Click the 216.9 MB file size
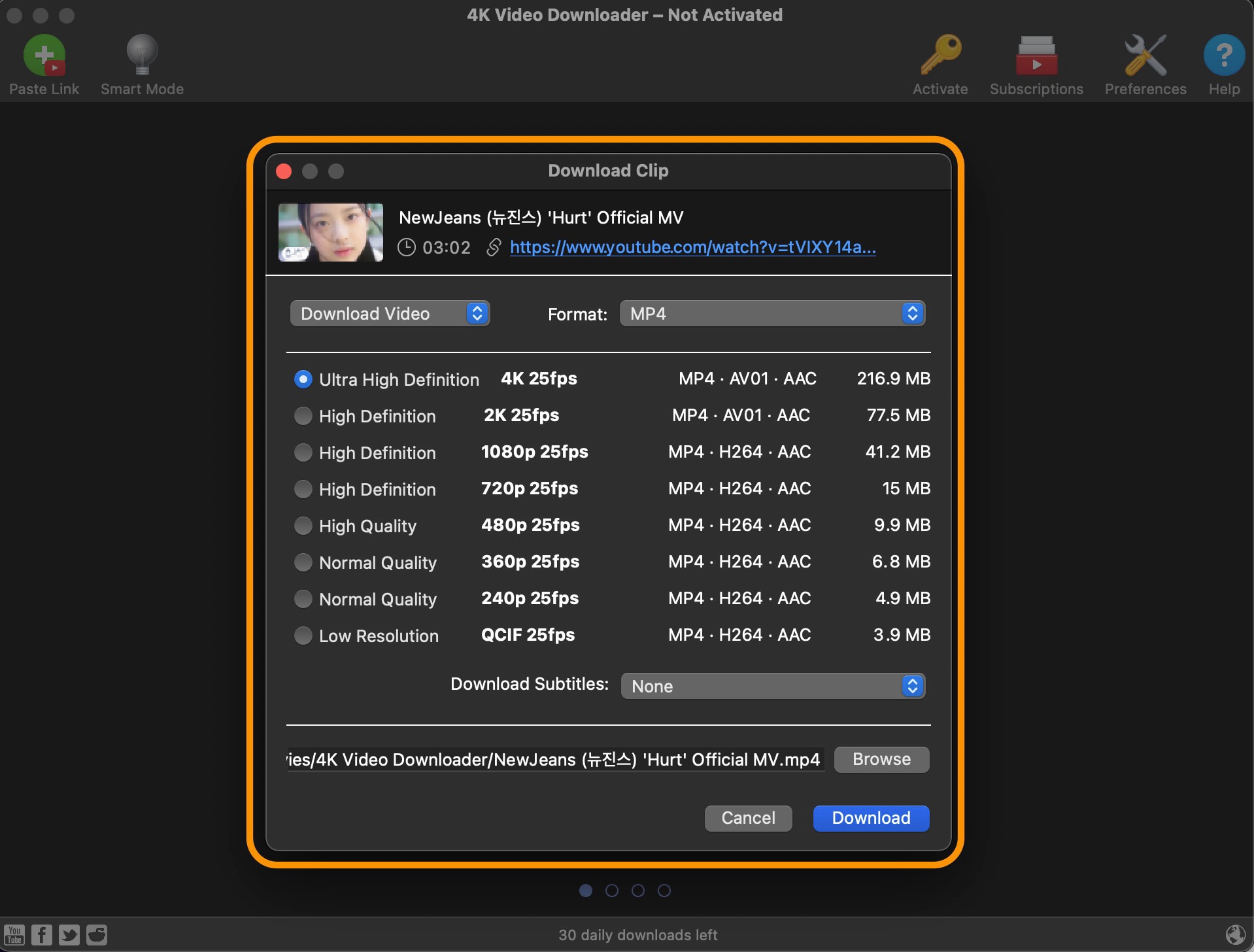1254x952 pixels. pyautogui.click(x=894, y=379)
